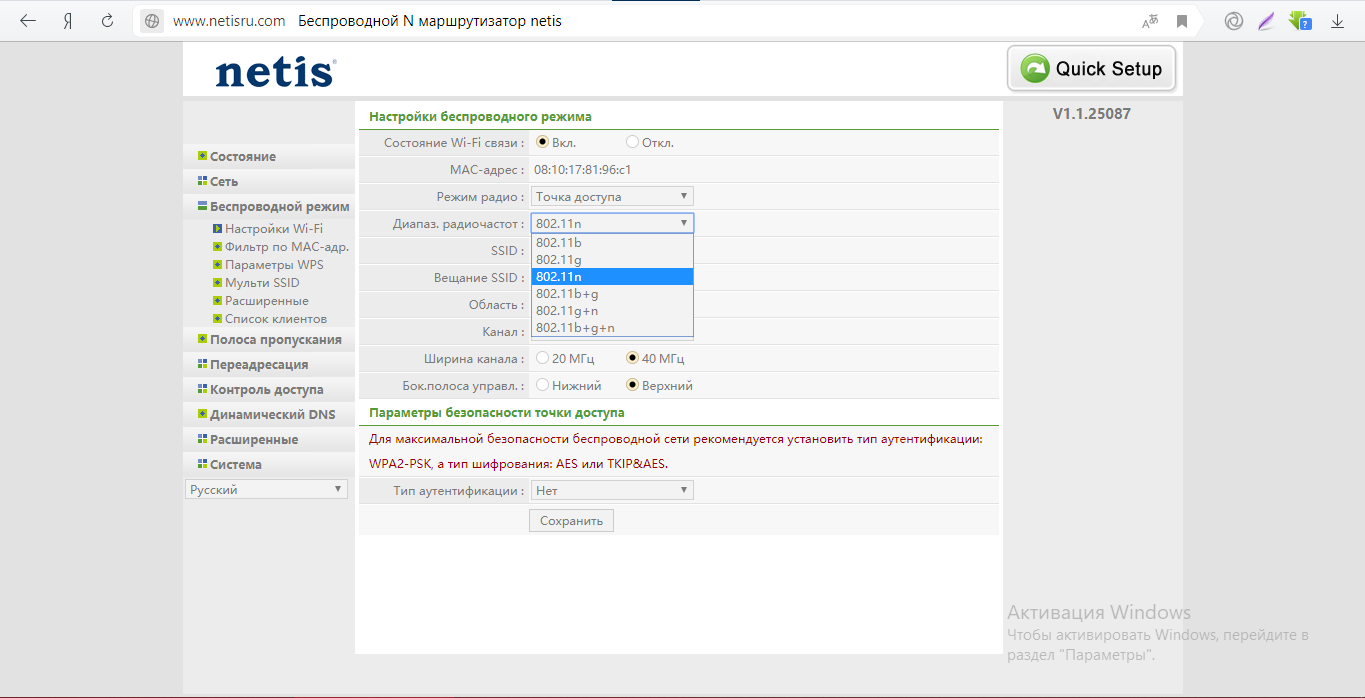Viewport: 1365px width, 698px height.
Task: Disable Wi-Fi with Откл. radio button
Action: 632,142
